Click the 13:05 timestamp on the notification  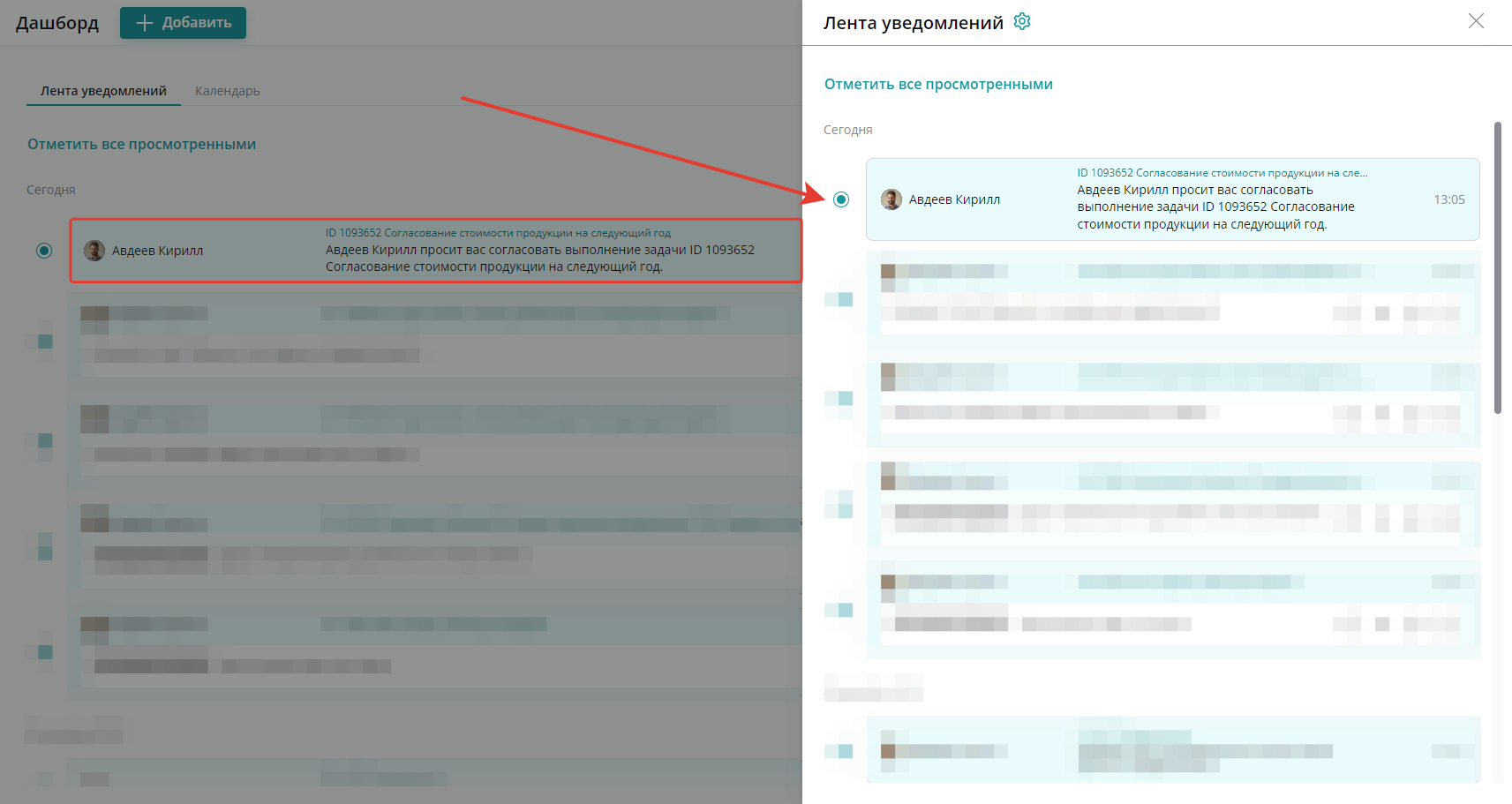click(x=1449, y=199)
